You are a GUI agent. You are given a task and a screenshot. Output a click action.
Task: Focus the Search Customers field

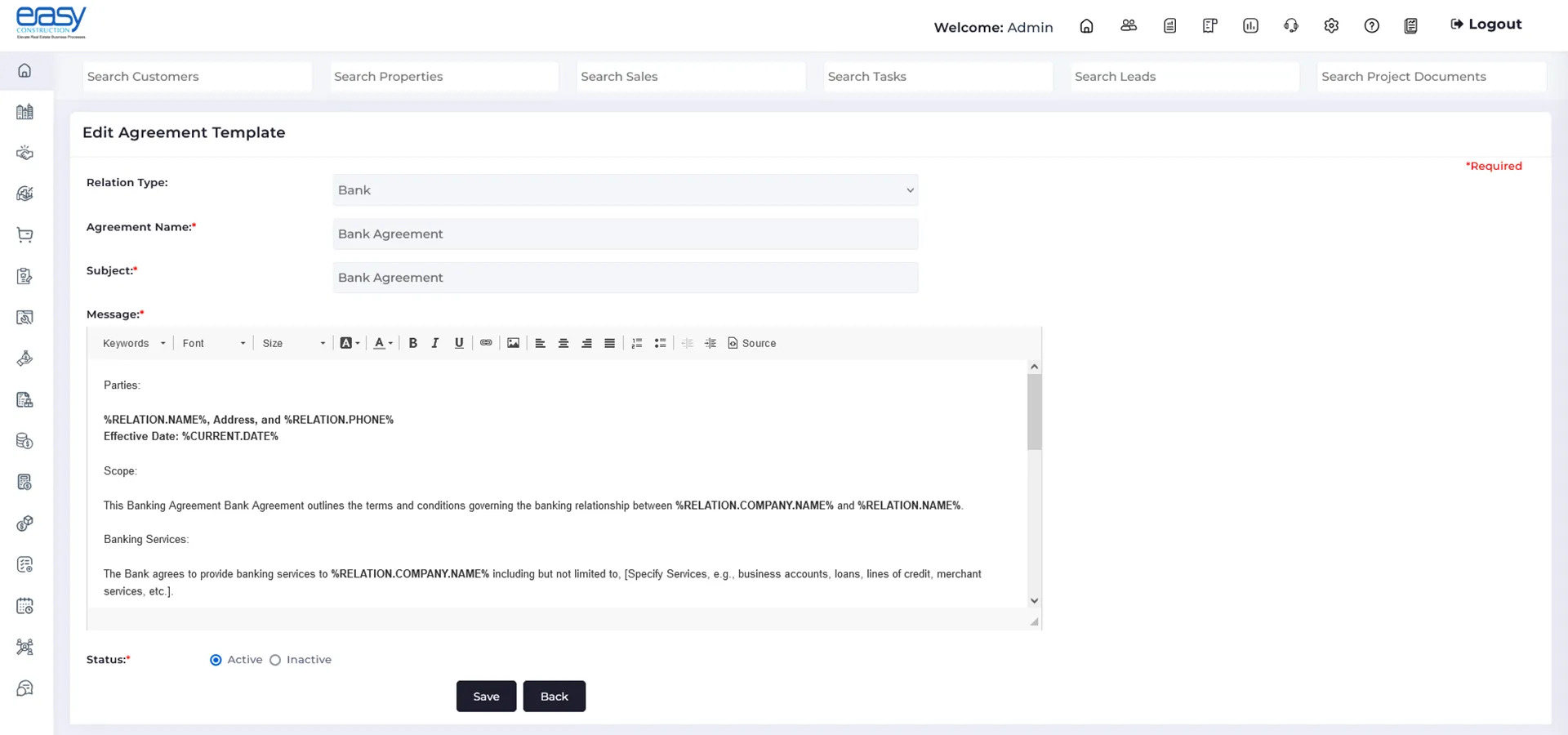point(197,76)
